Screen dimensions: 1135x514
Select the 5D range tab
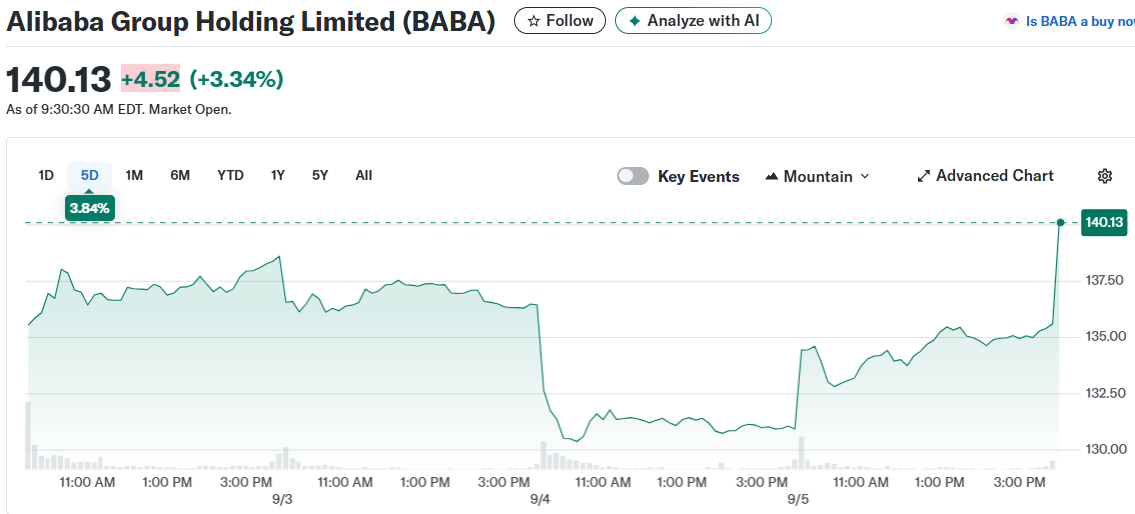89,175
